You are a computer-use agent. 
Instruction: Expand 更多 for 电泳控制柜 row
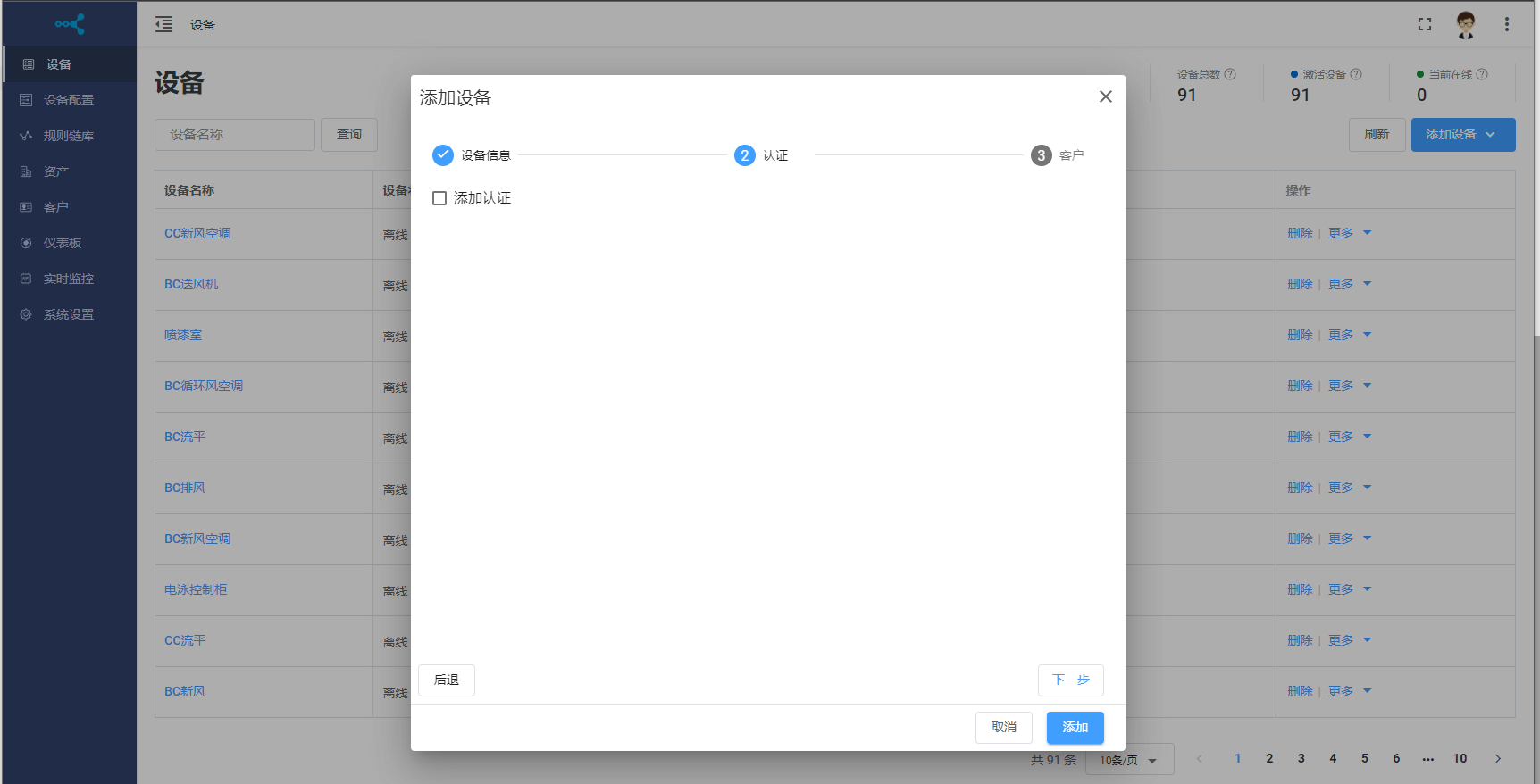pyautogui.click(x=1349, y=589)
